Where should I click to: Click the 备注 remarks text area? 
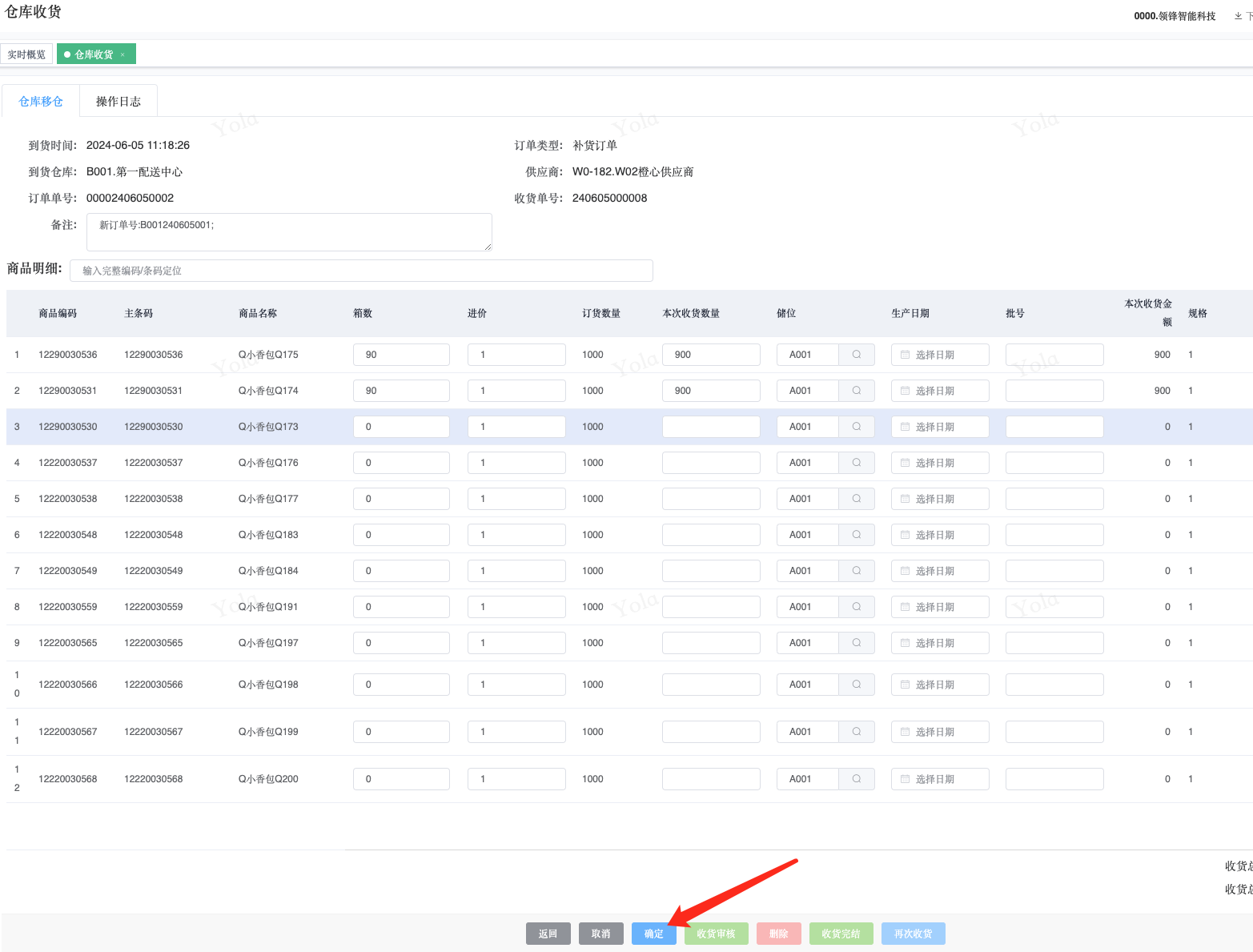tap(289, 232)
